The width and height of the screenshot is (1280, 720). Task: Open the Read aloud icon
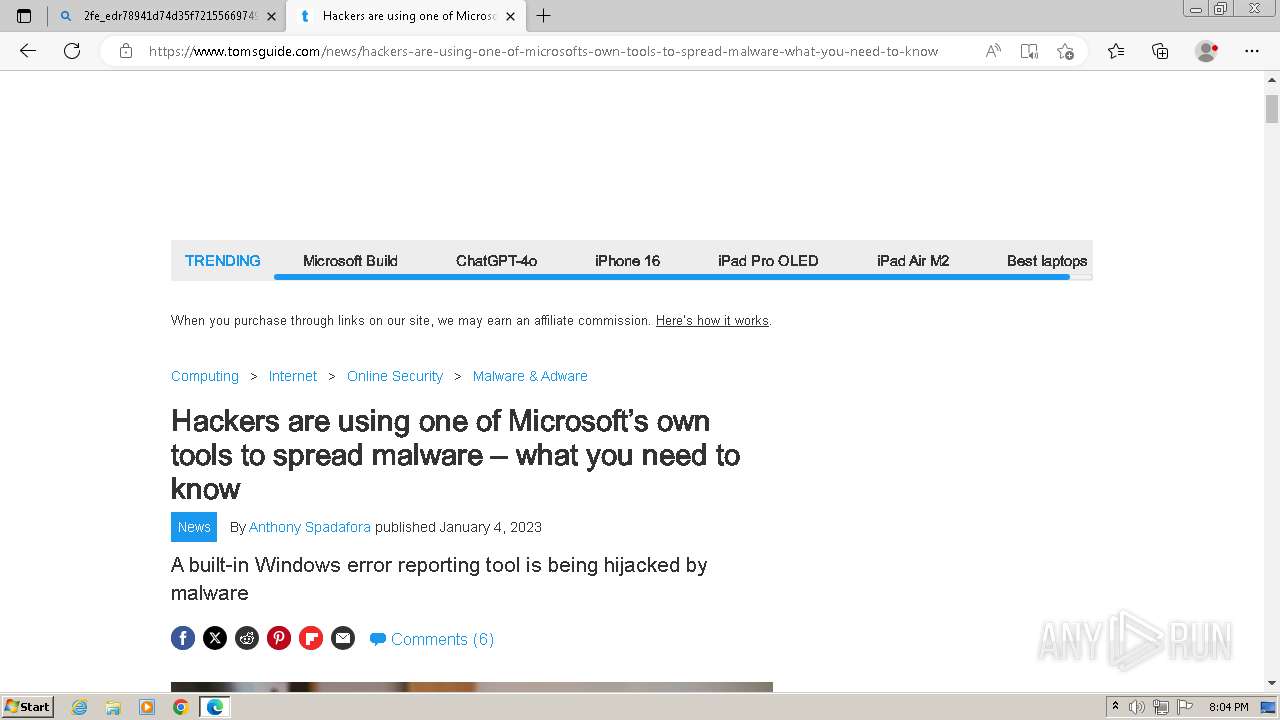(993, 51)
